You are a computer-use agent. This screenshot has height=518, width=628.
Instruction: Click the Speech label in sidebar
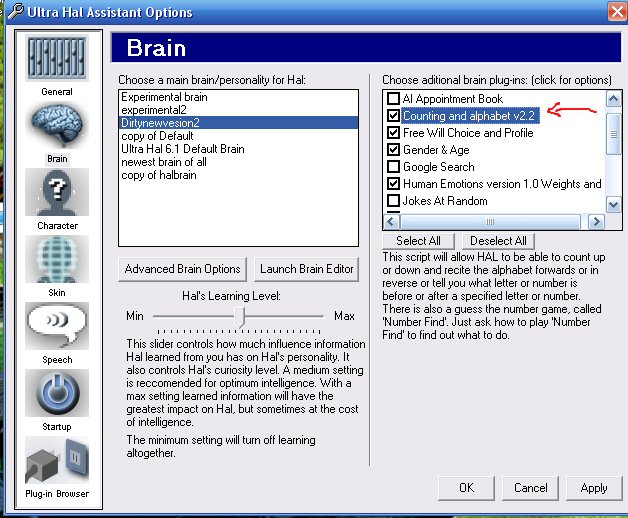coord(57,360)
